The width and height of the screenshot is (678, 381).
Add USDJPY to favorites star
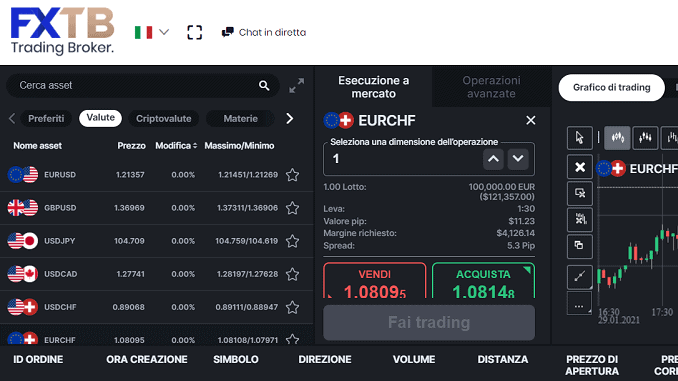(293, 241)
